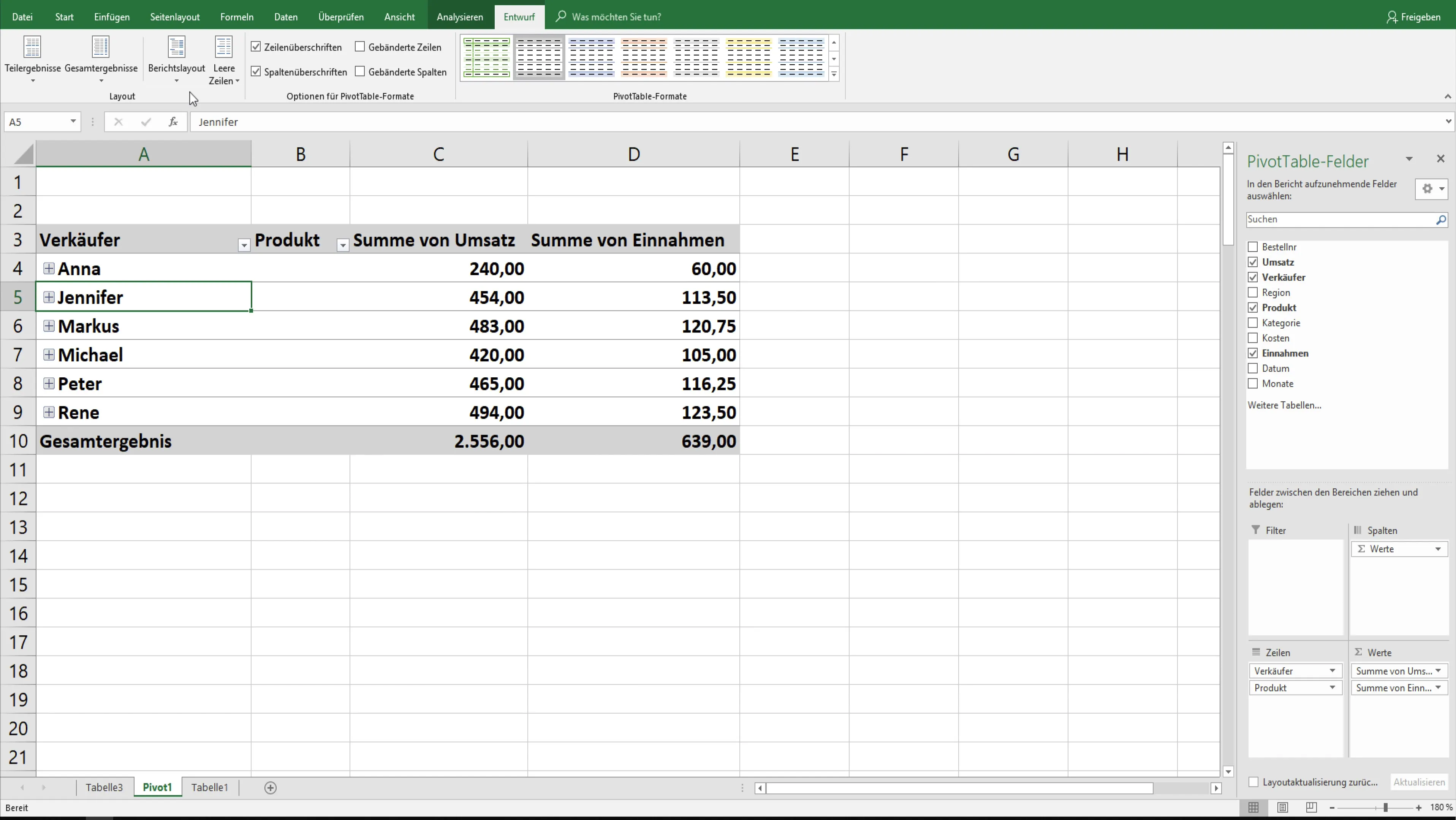Switch to the Formeln ribbon tab
The width and height of the screenshot is (1456, 820).
pos(237,17)
